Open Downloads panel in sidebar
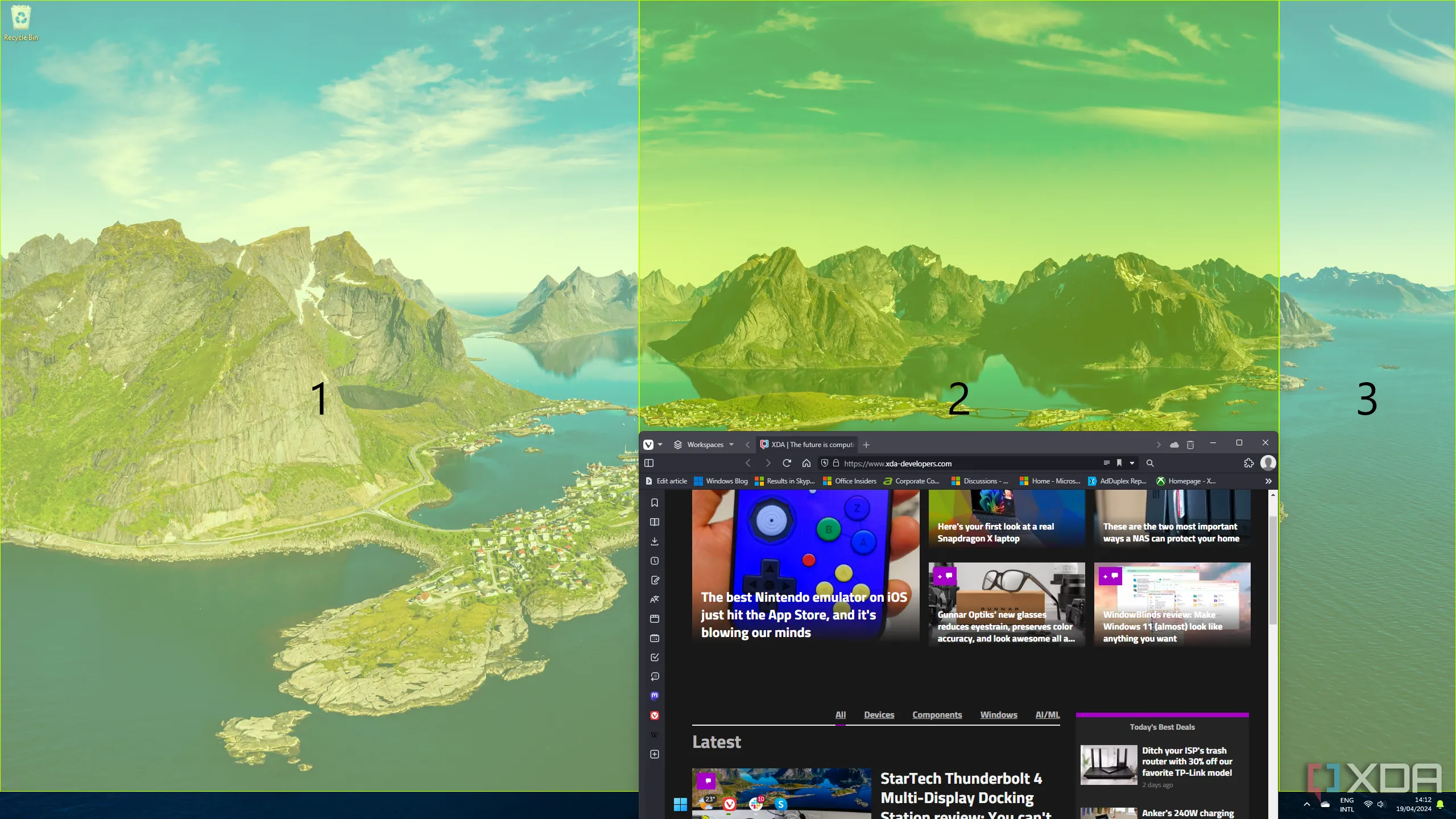1456x819 pixels. [655, 541]
